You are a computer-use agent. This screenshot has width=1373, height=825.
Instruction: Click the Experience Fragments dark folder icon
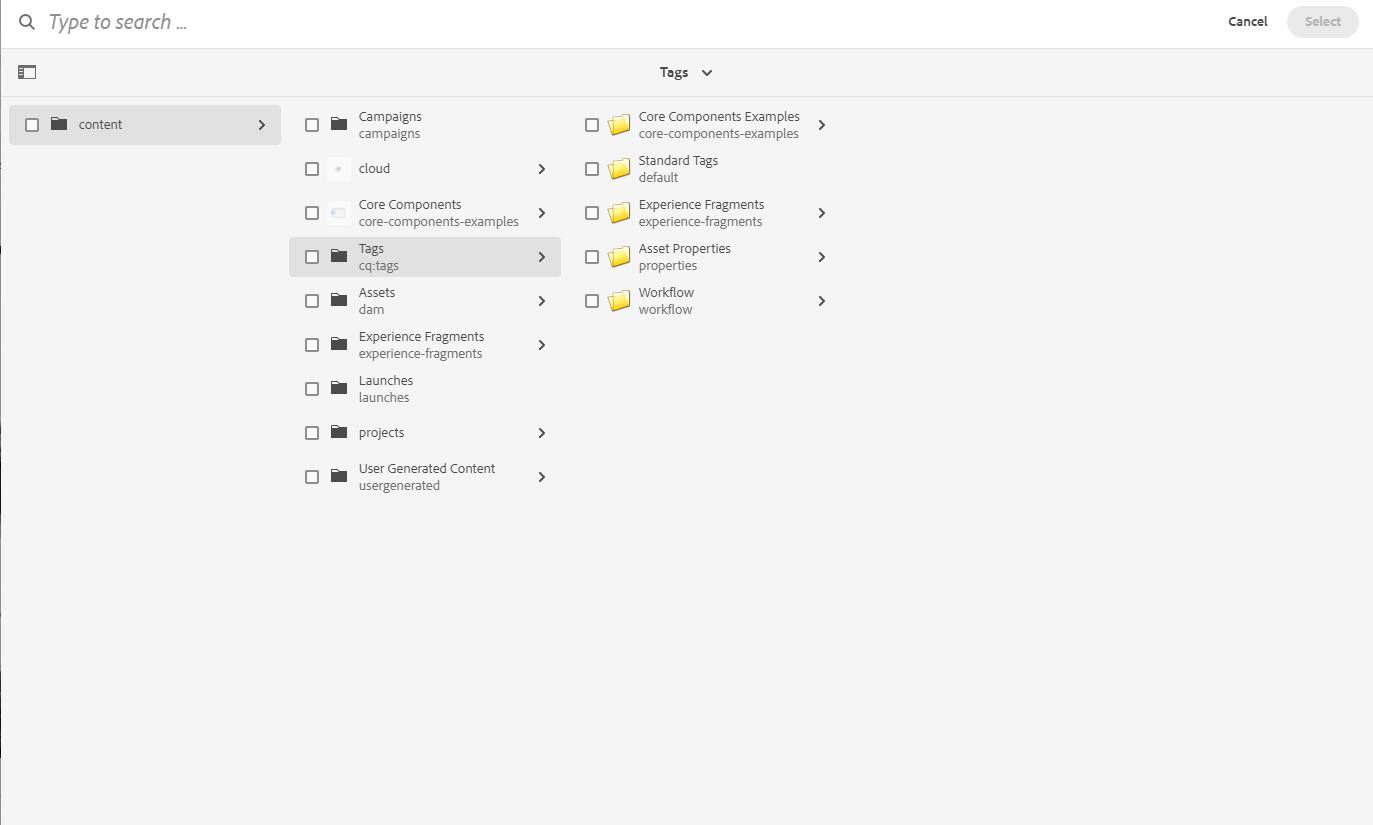[339, 345]
